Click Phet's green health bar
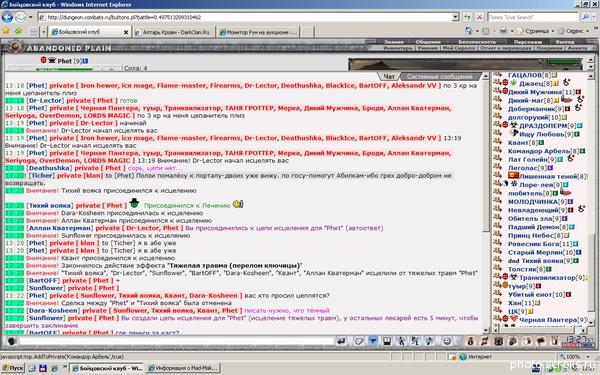The image size is (600, 375). [x=64, y=69]
